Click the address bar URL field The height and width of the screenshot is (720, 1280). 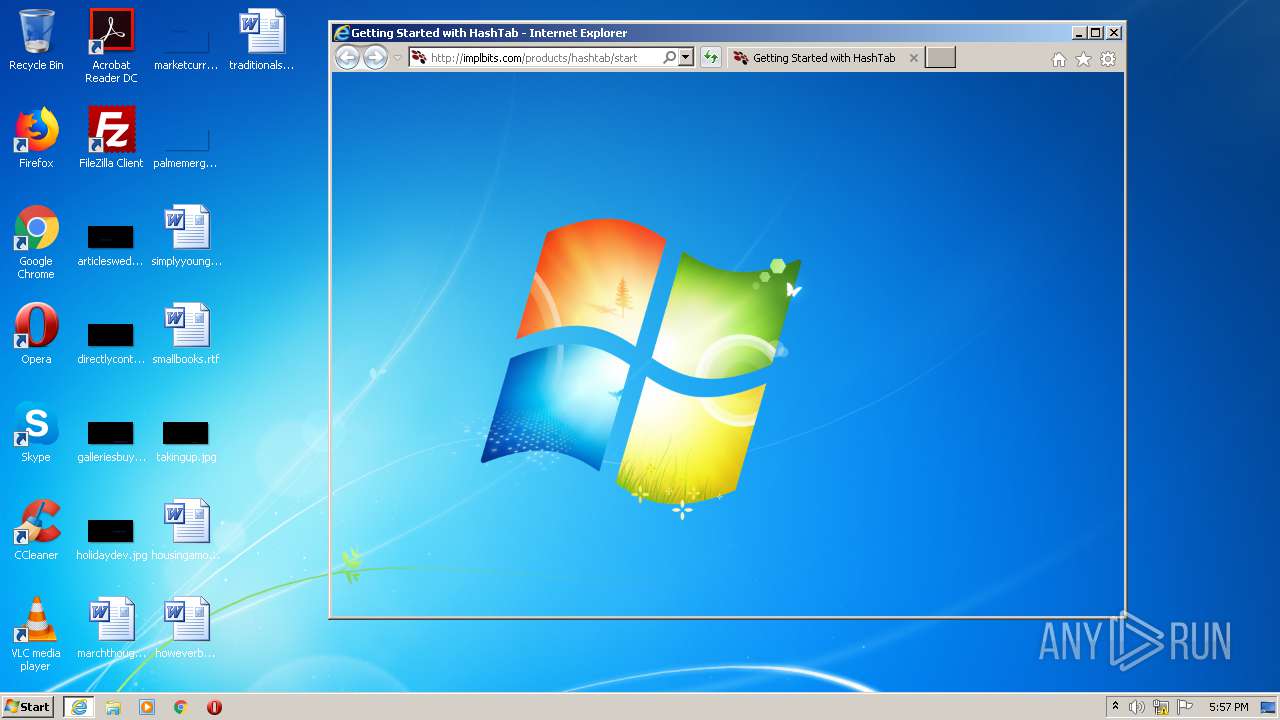545,58
